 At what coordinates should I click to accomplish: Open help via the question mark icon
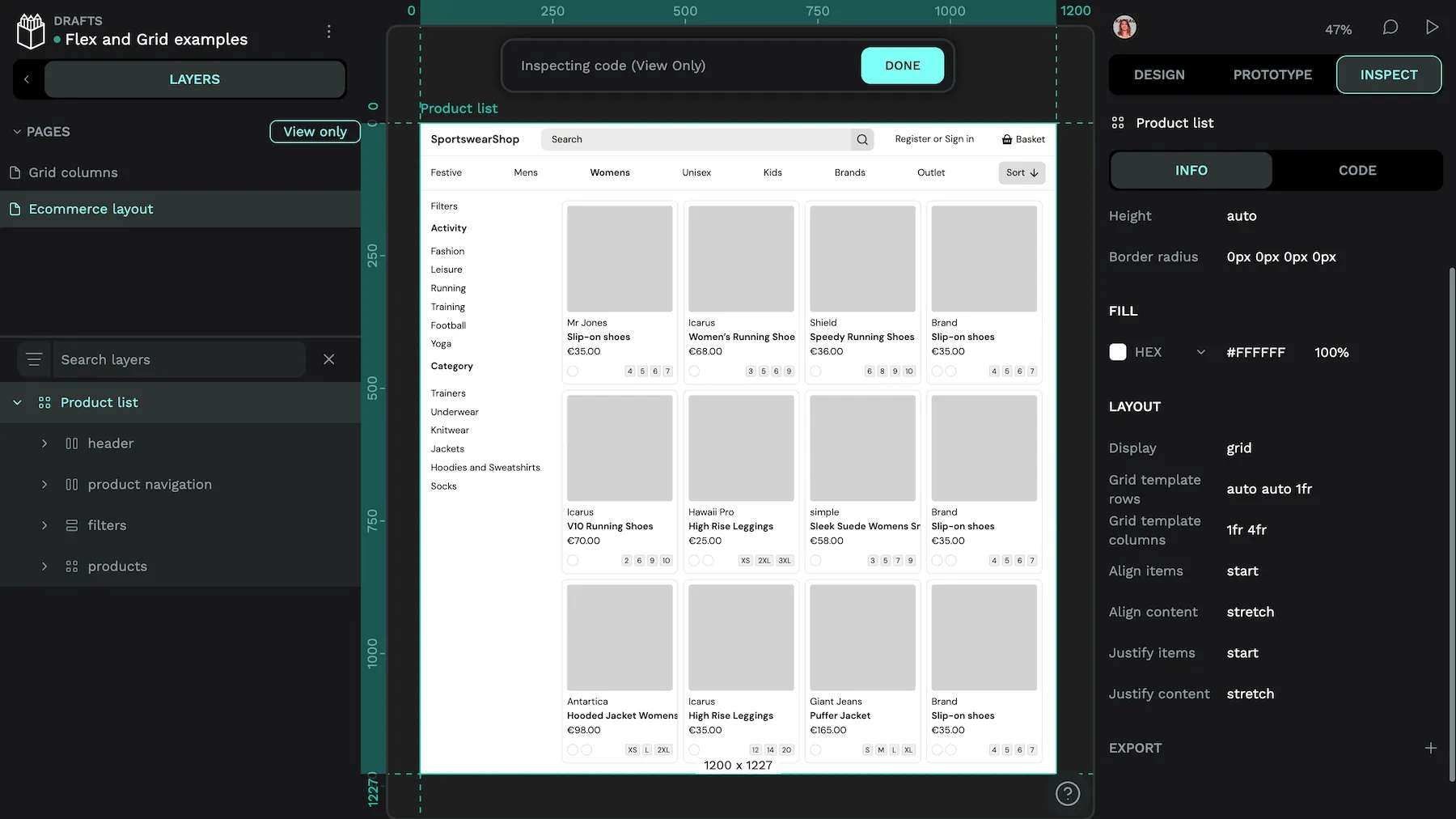[1067, 793]
